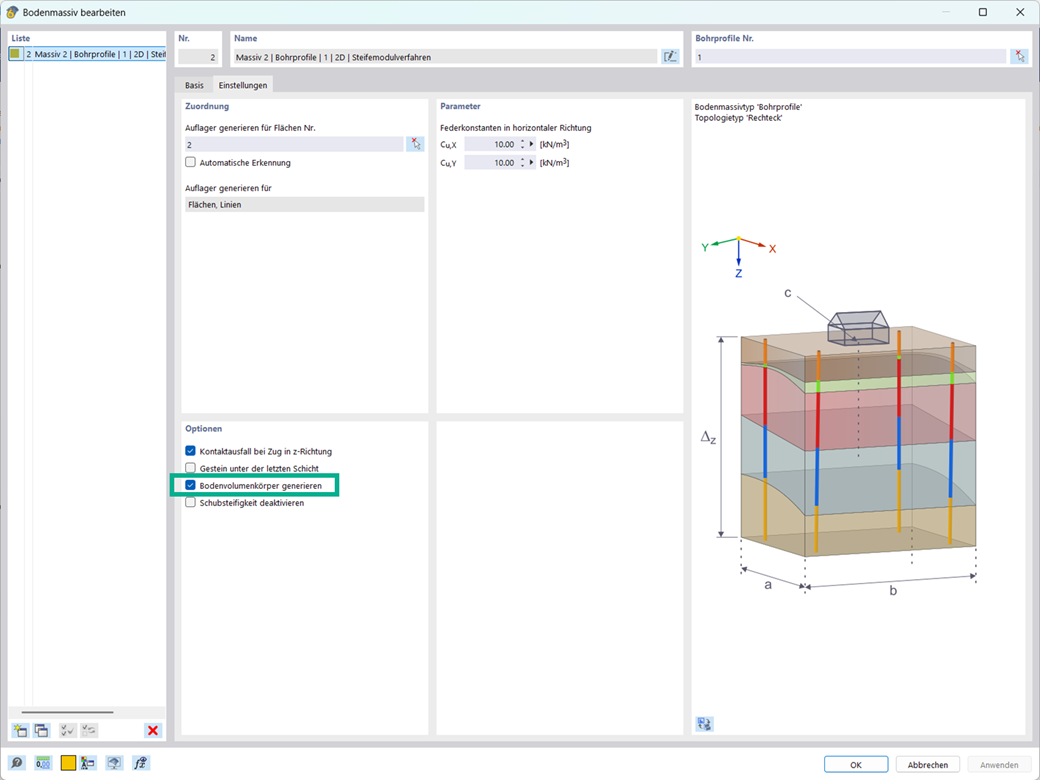The image size is (1040, 780).
Task: Click the Cu,X spinner arrows
Action: coord(523,144)
